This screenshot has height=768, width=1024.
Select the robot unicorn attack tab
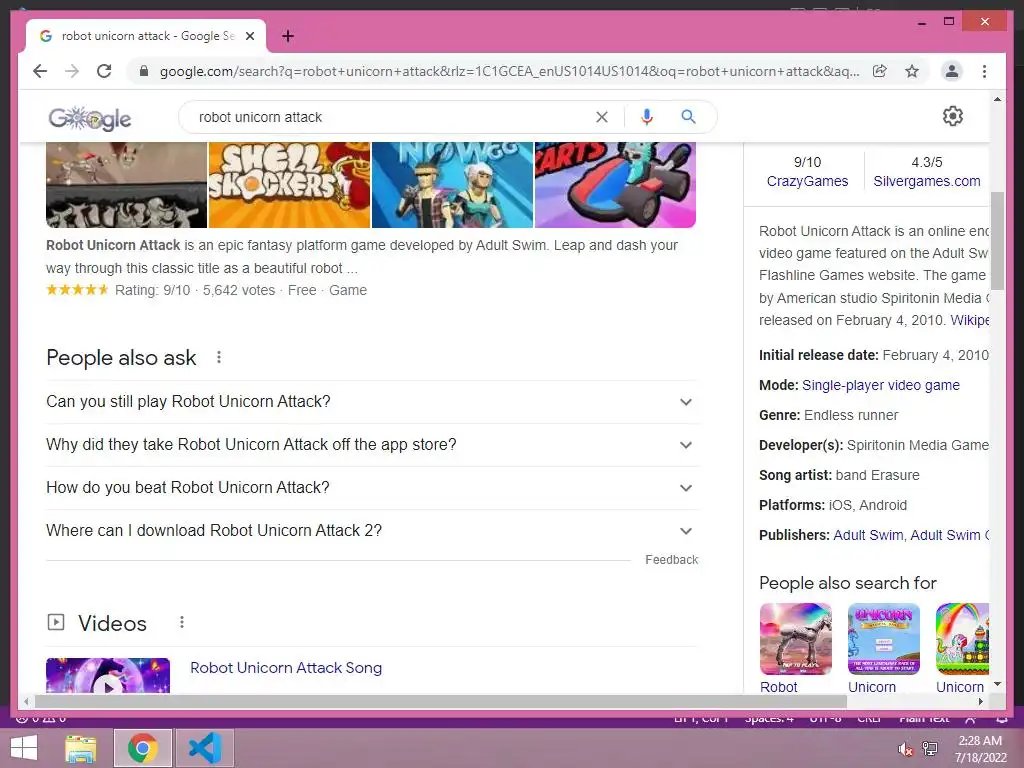click(146, 36)
